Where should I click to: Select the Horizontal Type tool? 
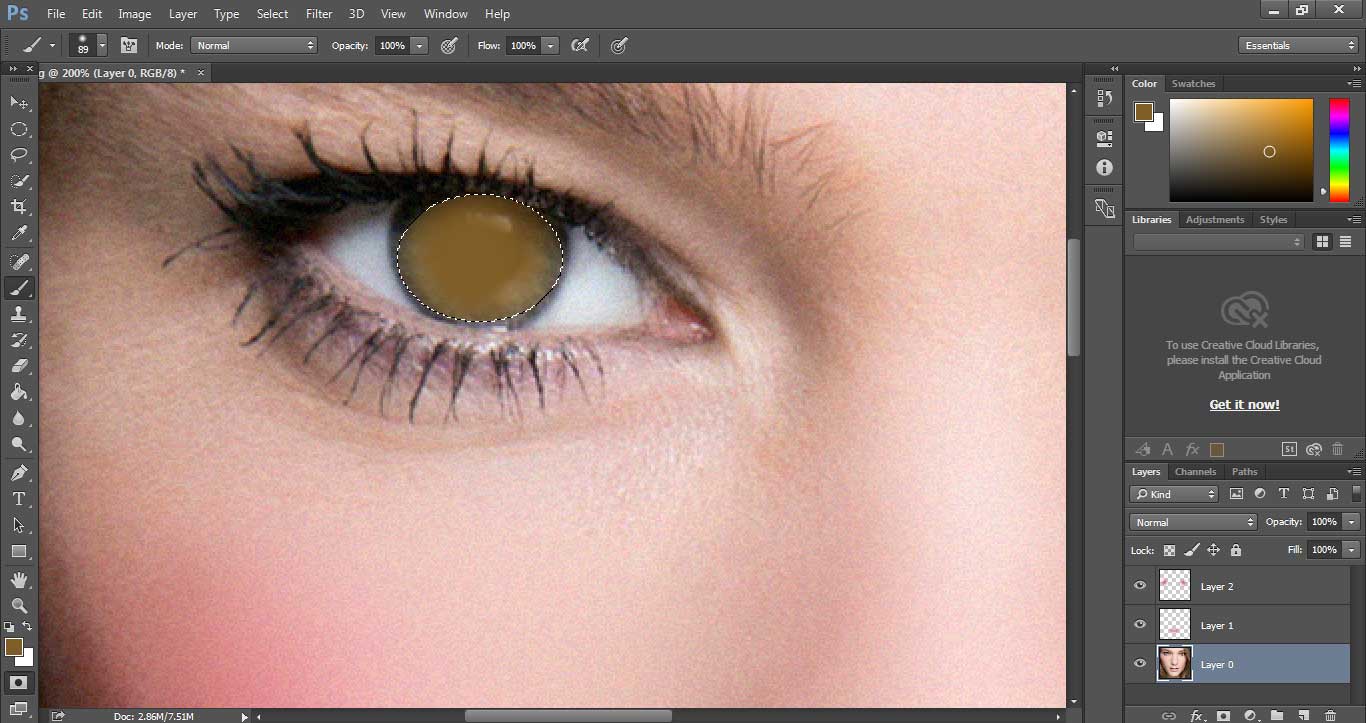19,499
